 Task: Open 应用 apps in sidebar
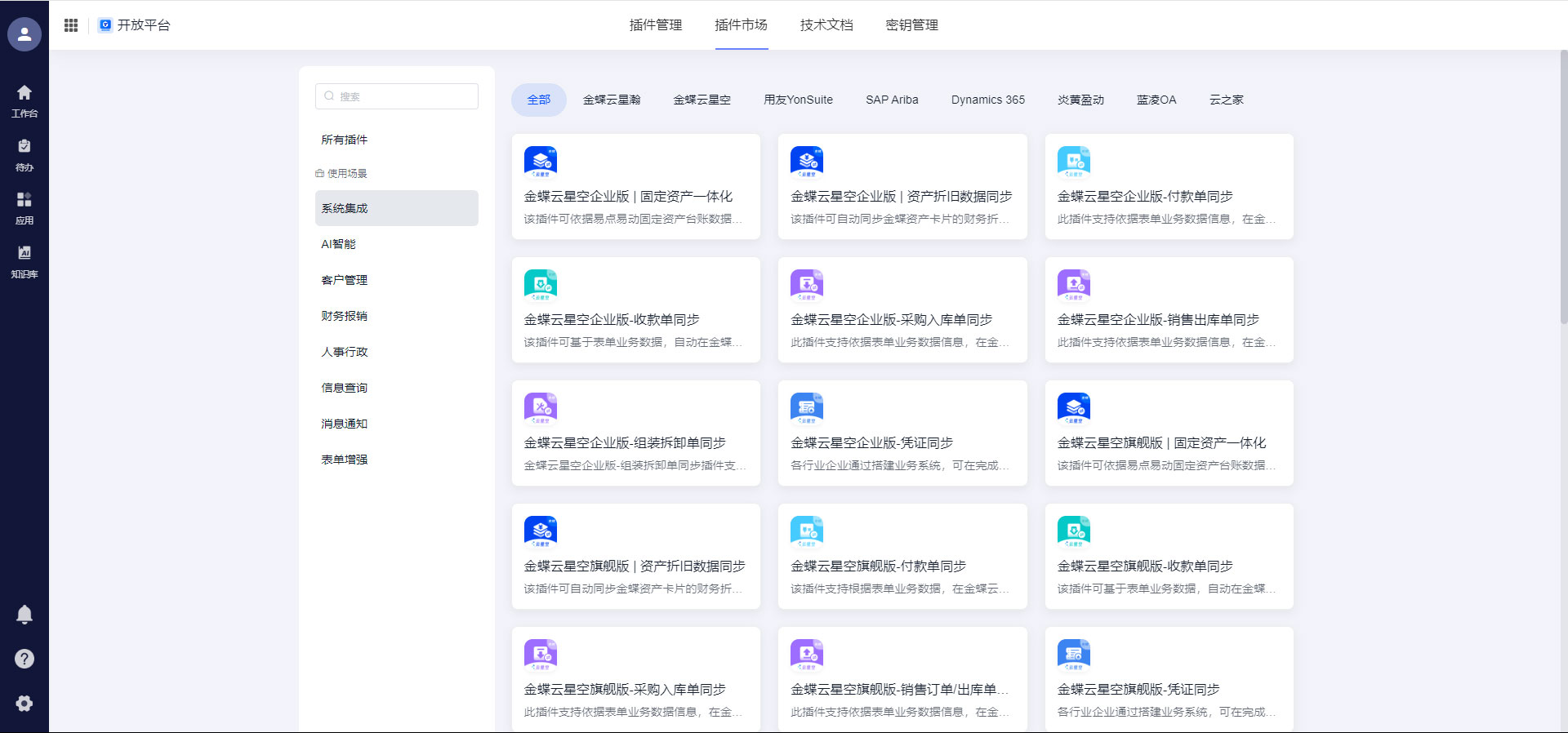coord(24,208)
